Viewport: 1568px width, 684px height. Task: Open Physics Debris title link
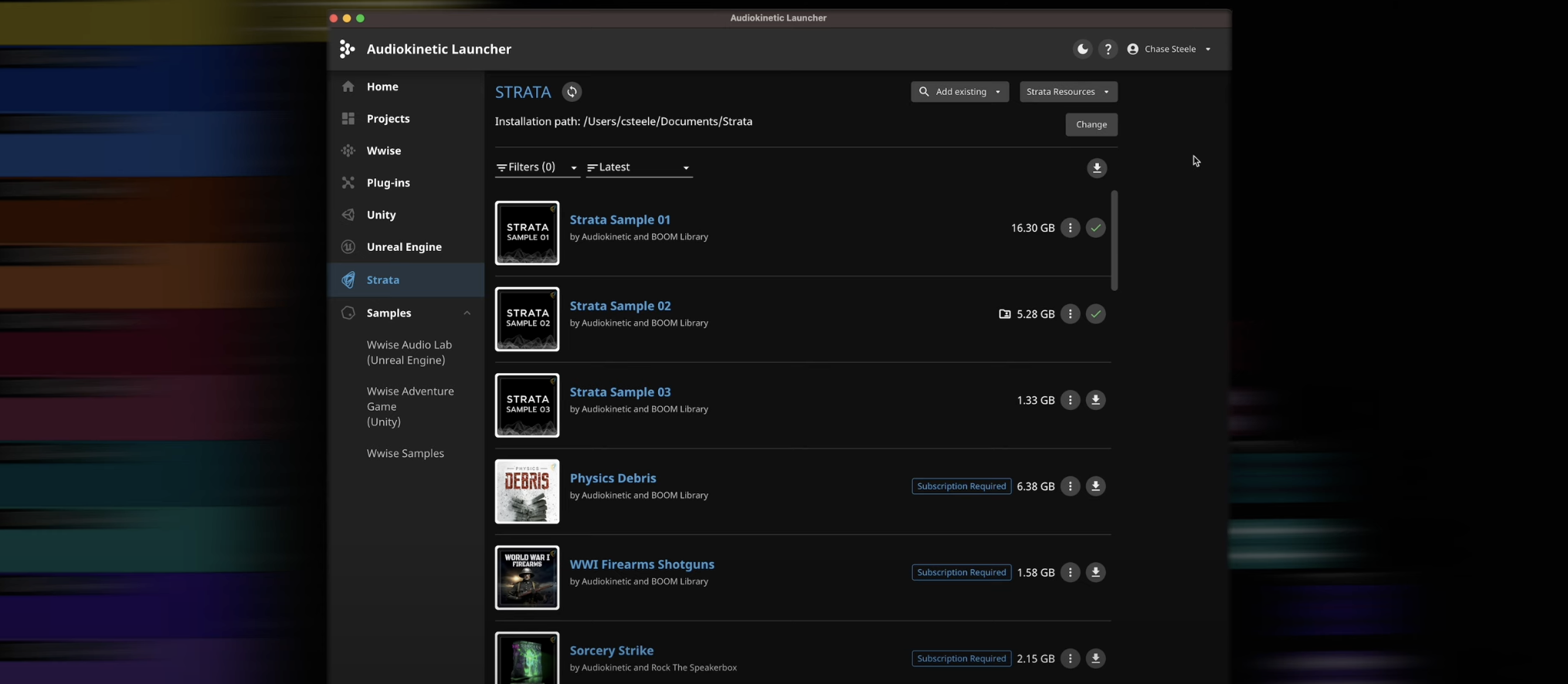pyautogui.click(x=613, y=478)
